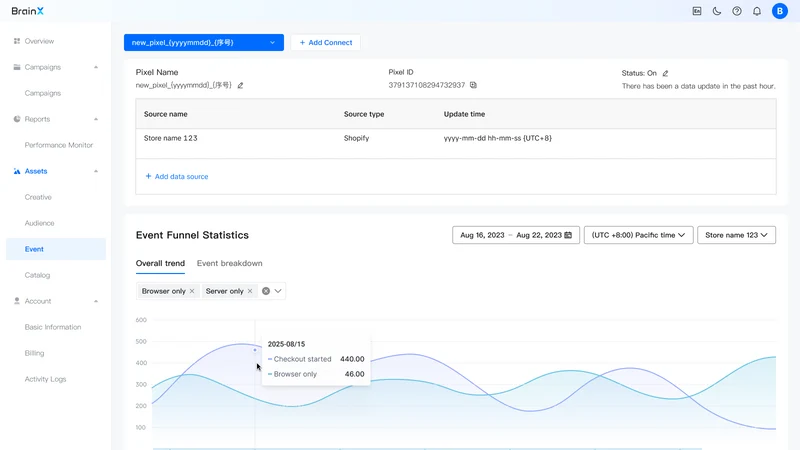The height and width of the screenshot is (450, 800).
Task: Click the Pixel ID number text
Action: (x=427, y=85)
